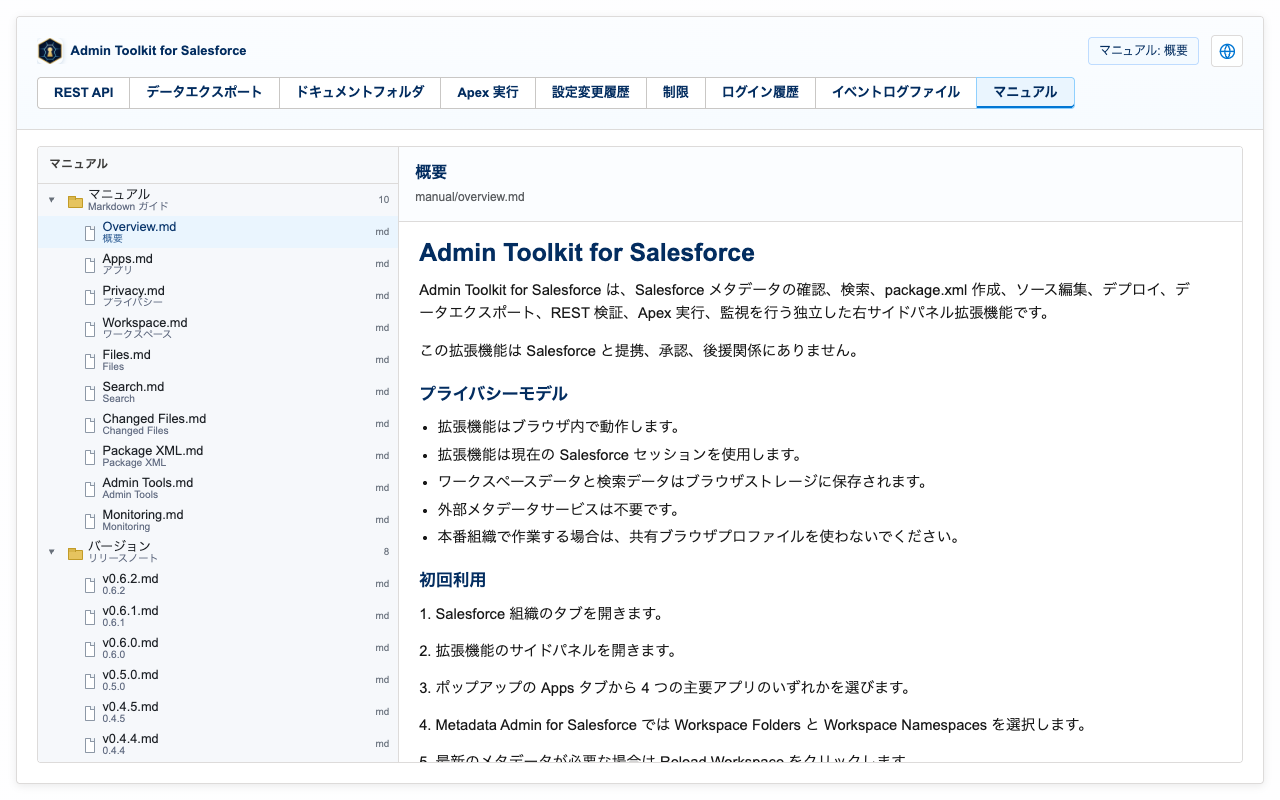Click the Workspace.md file icon

click(90, 328)
